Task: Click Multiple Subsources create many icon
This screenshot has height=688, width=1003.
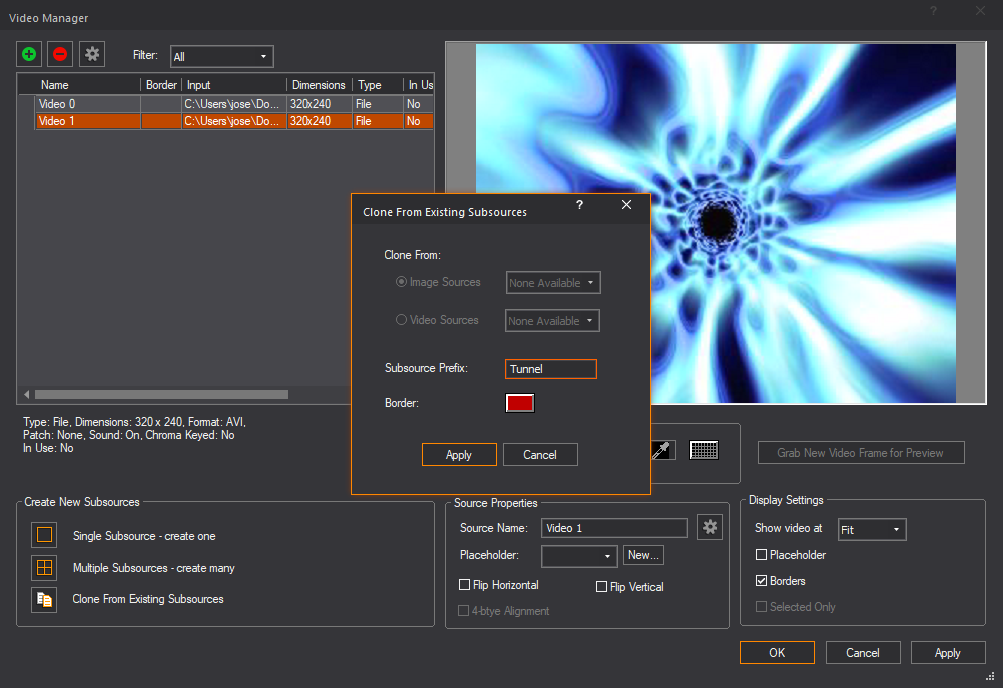Action: pyautogui.click(x=44, y=567)
